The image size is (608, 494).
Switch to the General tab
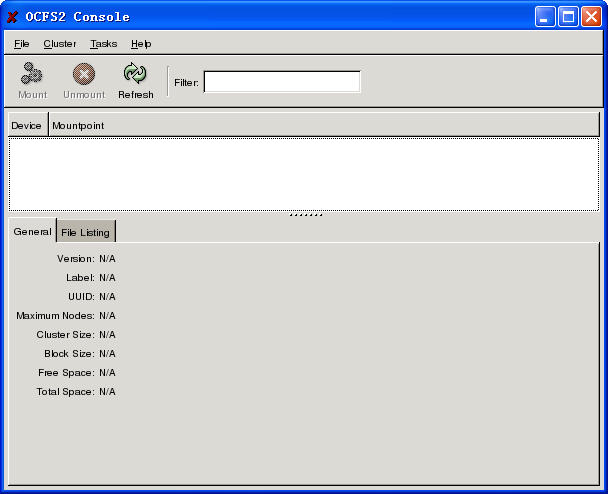(x=32, y=231)
